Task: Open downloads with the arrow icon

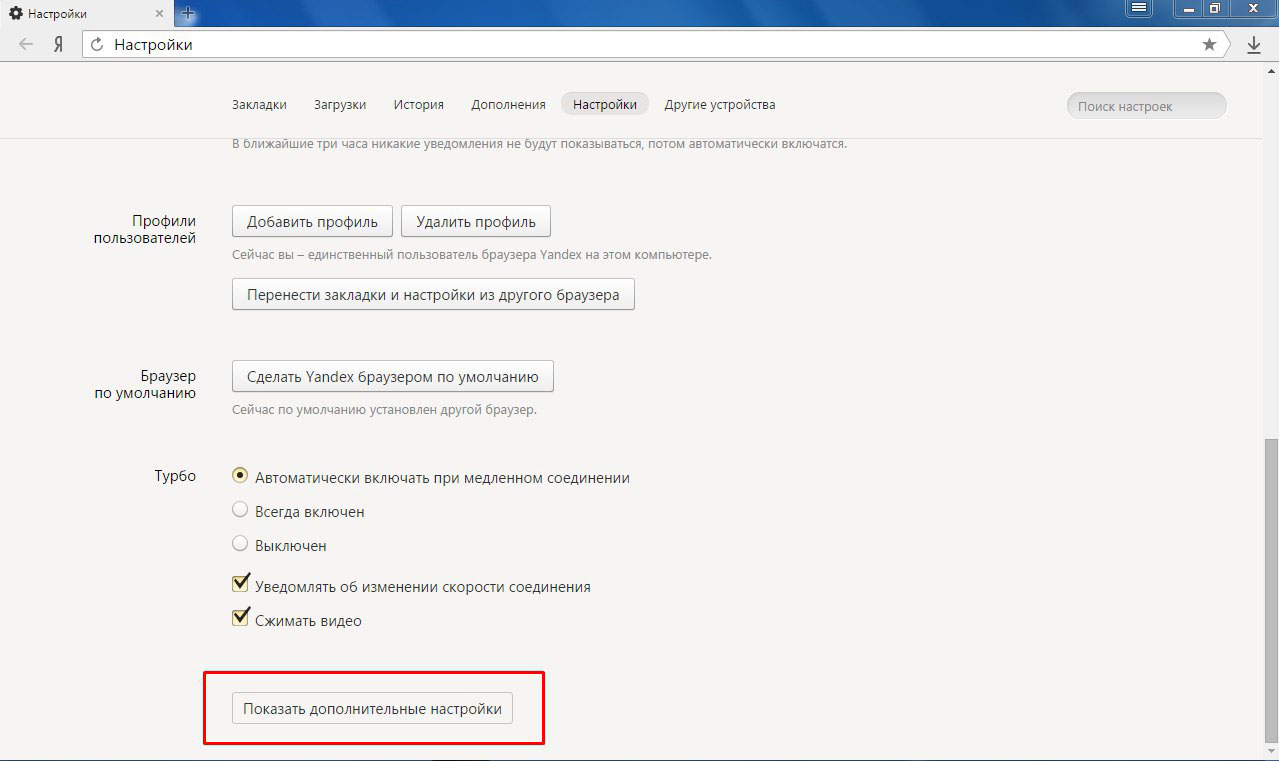Action: (1254, 45)
